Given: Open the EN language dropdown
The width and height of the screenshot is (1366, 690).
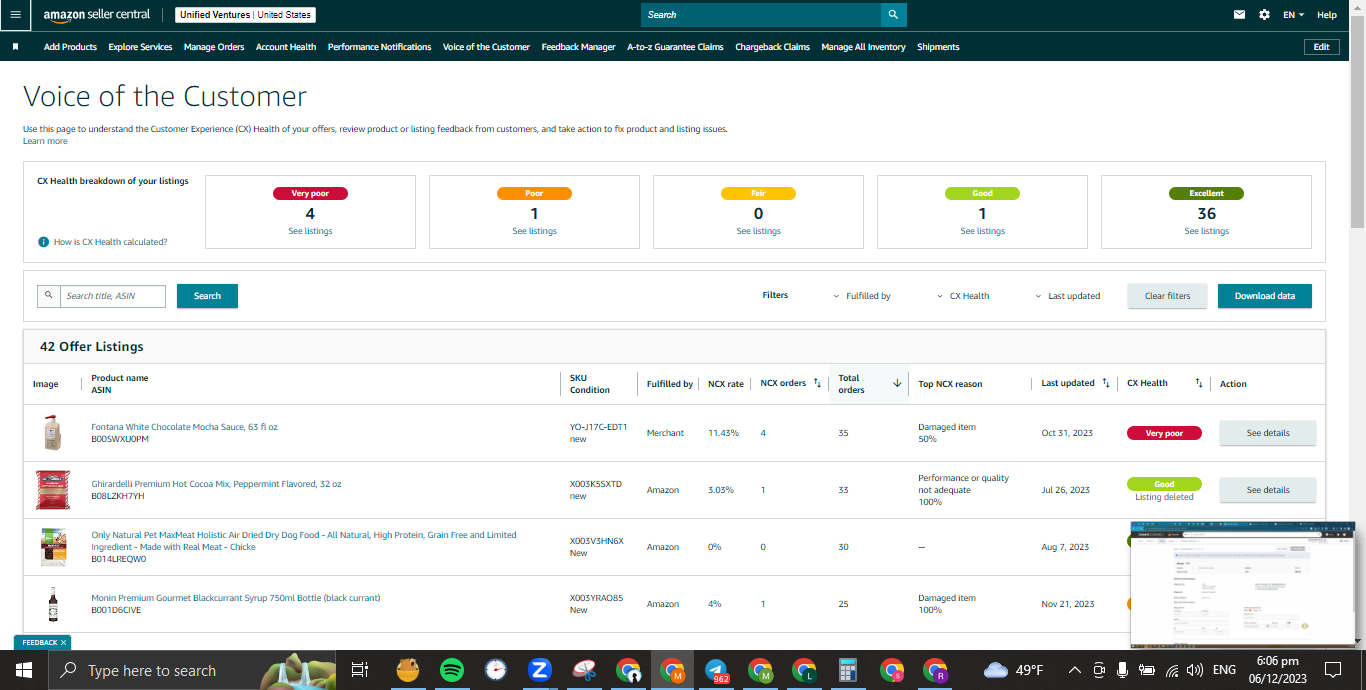Looking at the screenshot, I should (x=1293, y=15).
